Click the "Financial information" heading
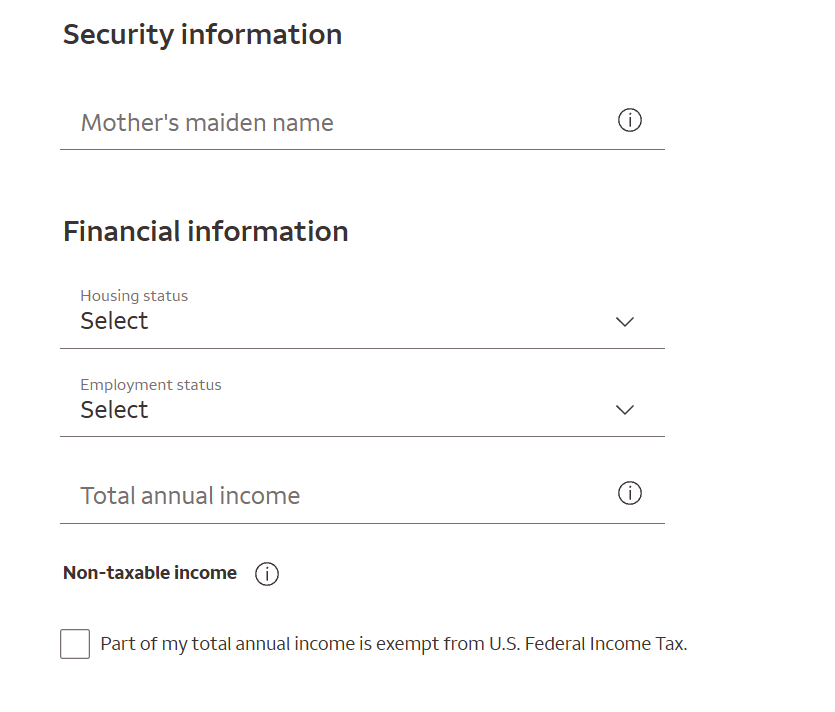 pos(205,231)
